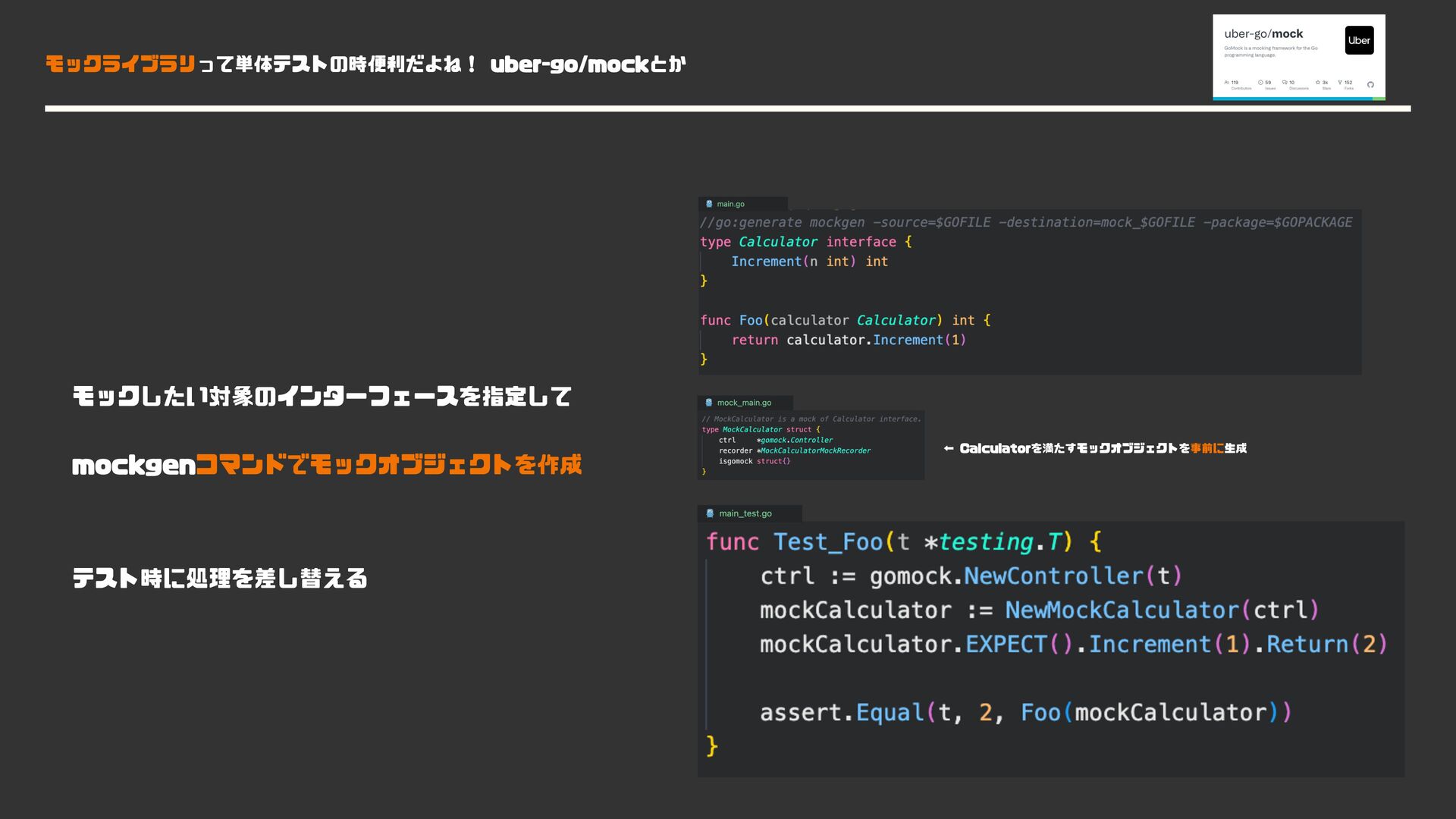Click the star icon showing 3k
Image resolution: width=1456 pixels, height=819 pixels.
(x=1318, y=82)
